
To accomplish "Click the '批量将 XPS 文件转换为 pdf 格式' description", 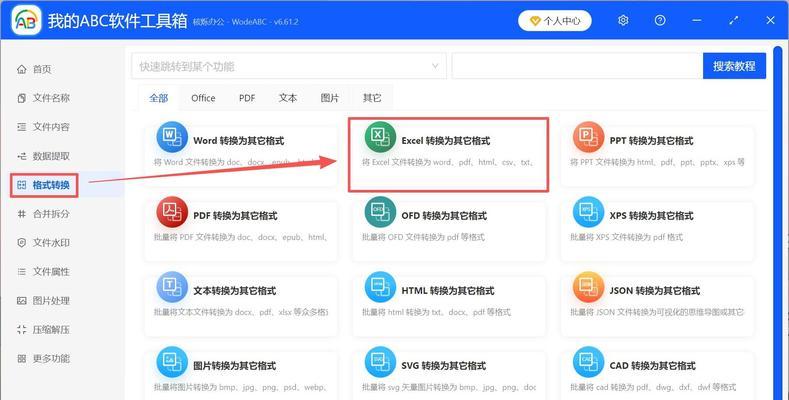I will pyautogui.click(x=626, y=237).
